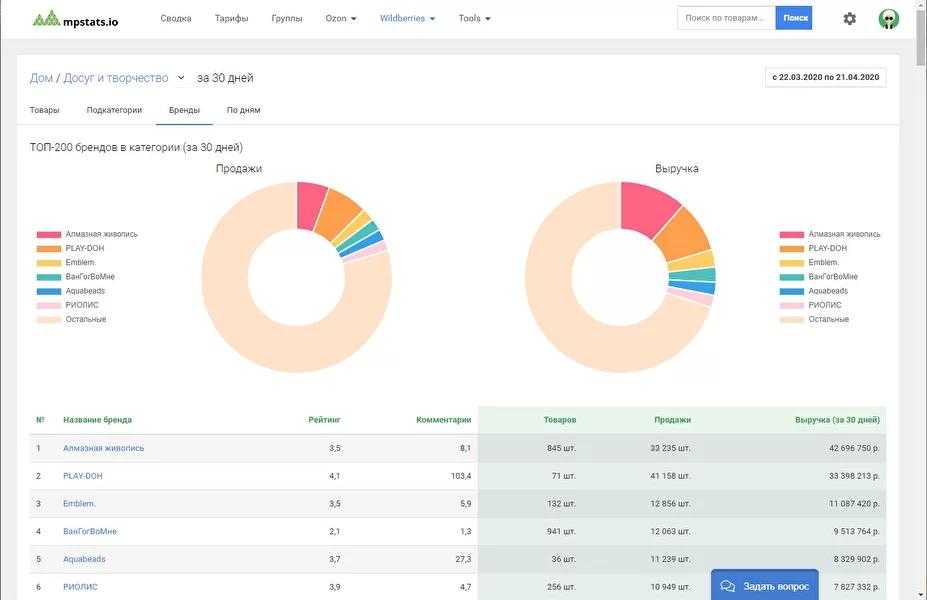Expand the Wildberries dropdown menu
927x600 pixels.
pyautogui.click(x=407, y=18)
